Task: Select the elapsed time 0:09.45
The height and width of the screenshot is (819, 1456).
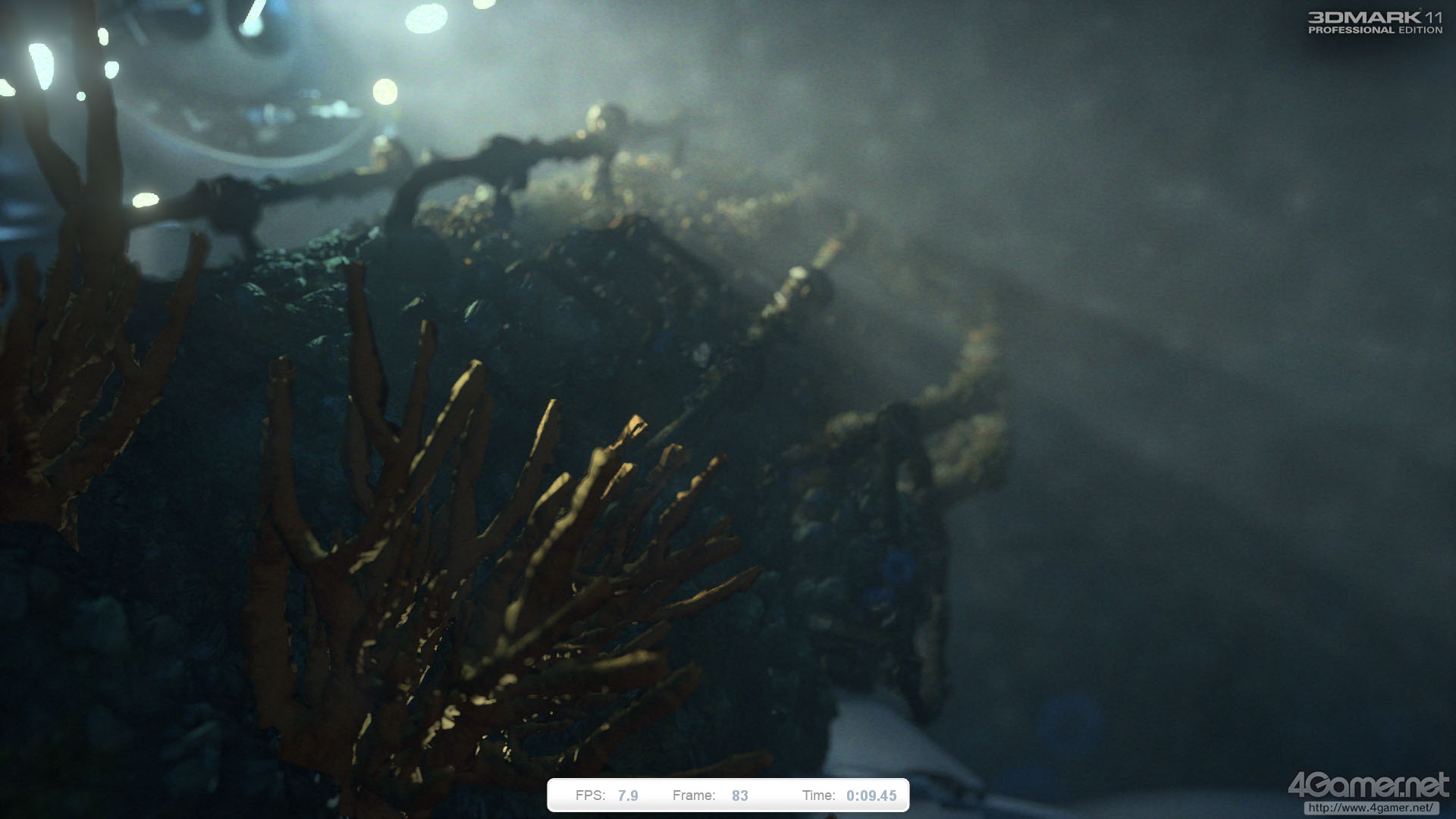Action: point(871,795)
